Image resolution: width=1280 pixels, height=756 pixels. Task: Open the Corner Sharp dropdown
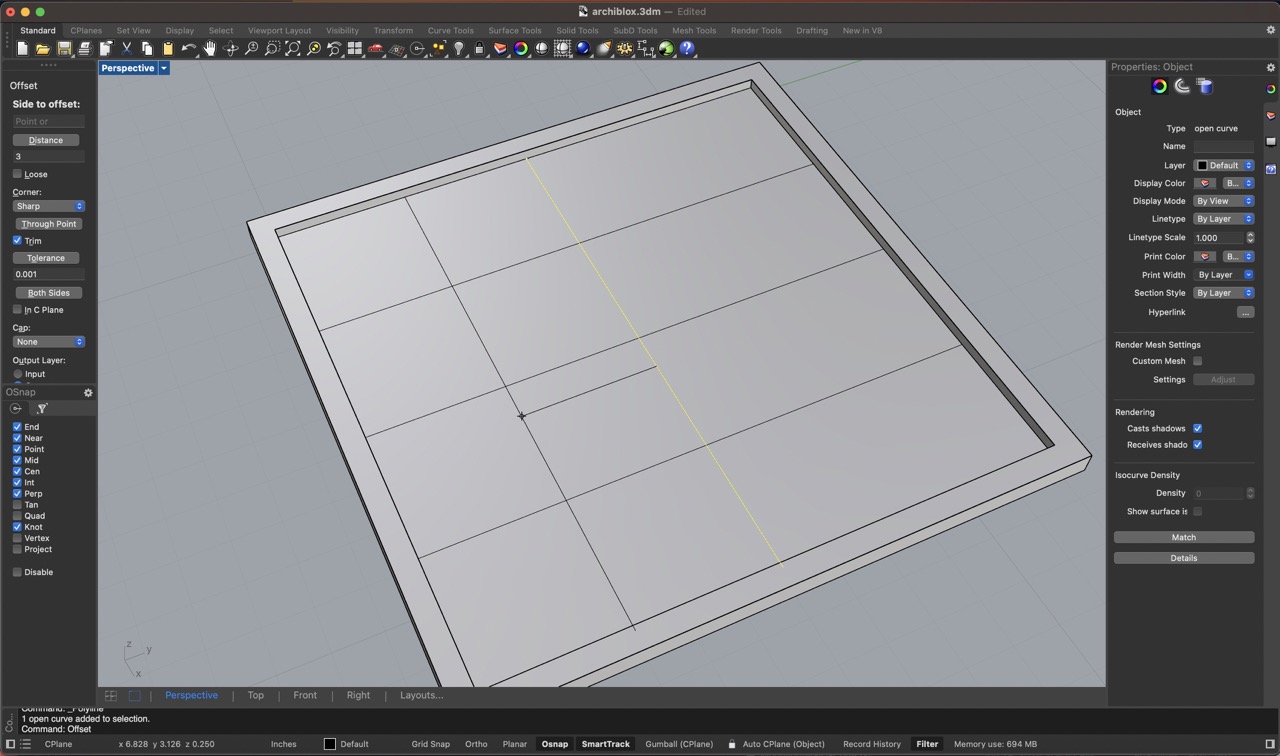(49, 206)
